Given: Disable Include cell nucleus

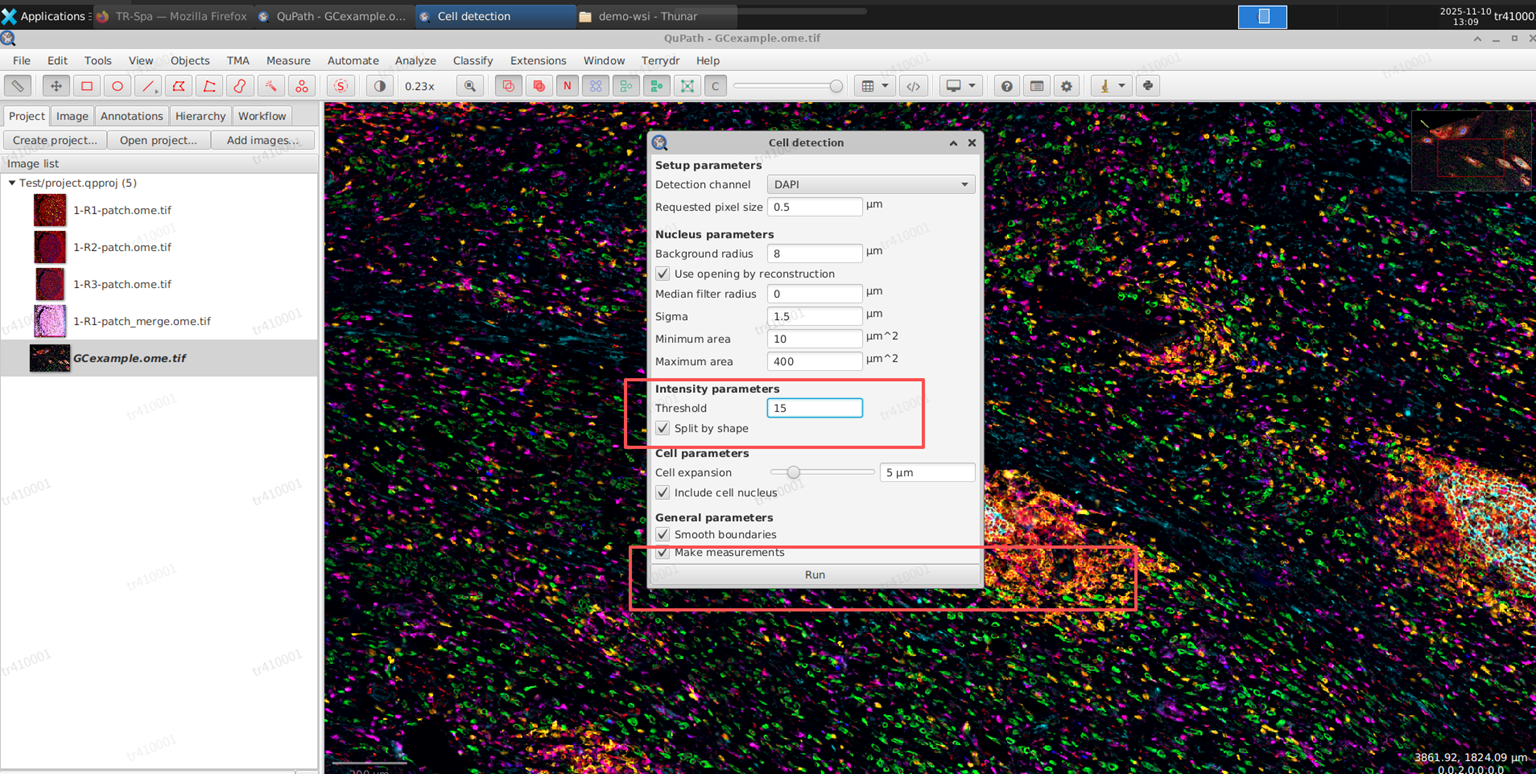Looking at the screenshot, I should pyautogui.click(x=662, y=492).
